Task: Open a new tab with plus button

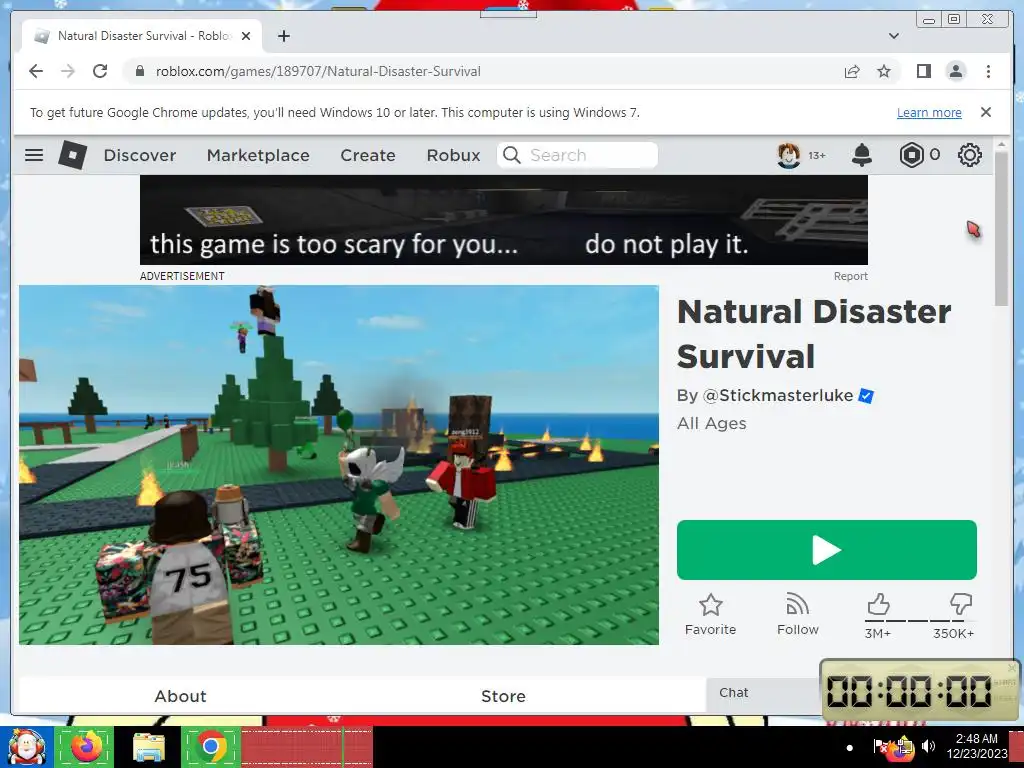Action: [x=283, y=36]
